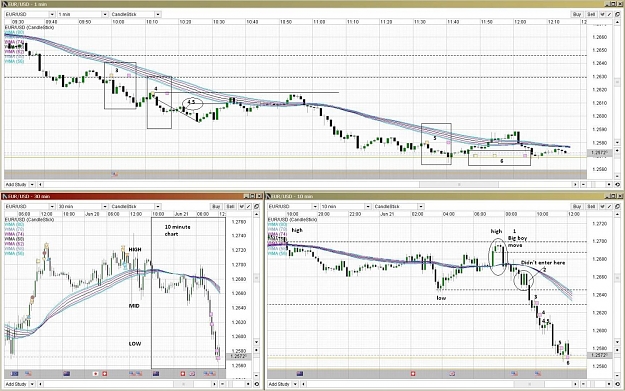Click detach chart icon in 30 min chart toolbar

pos(257,206)
